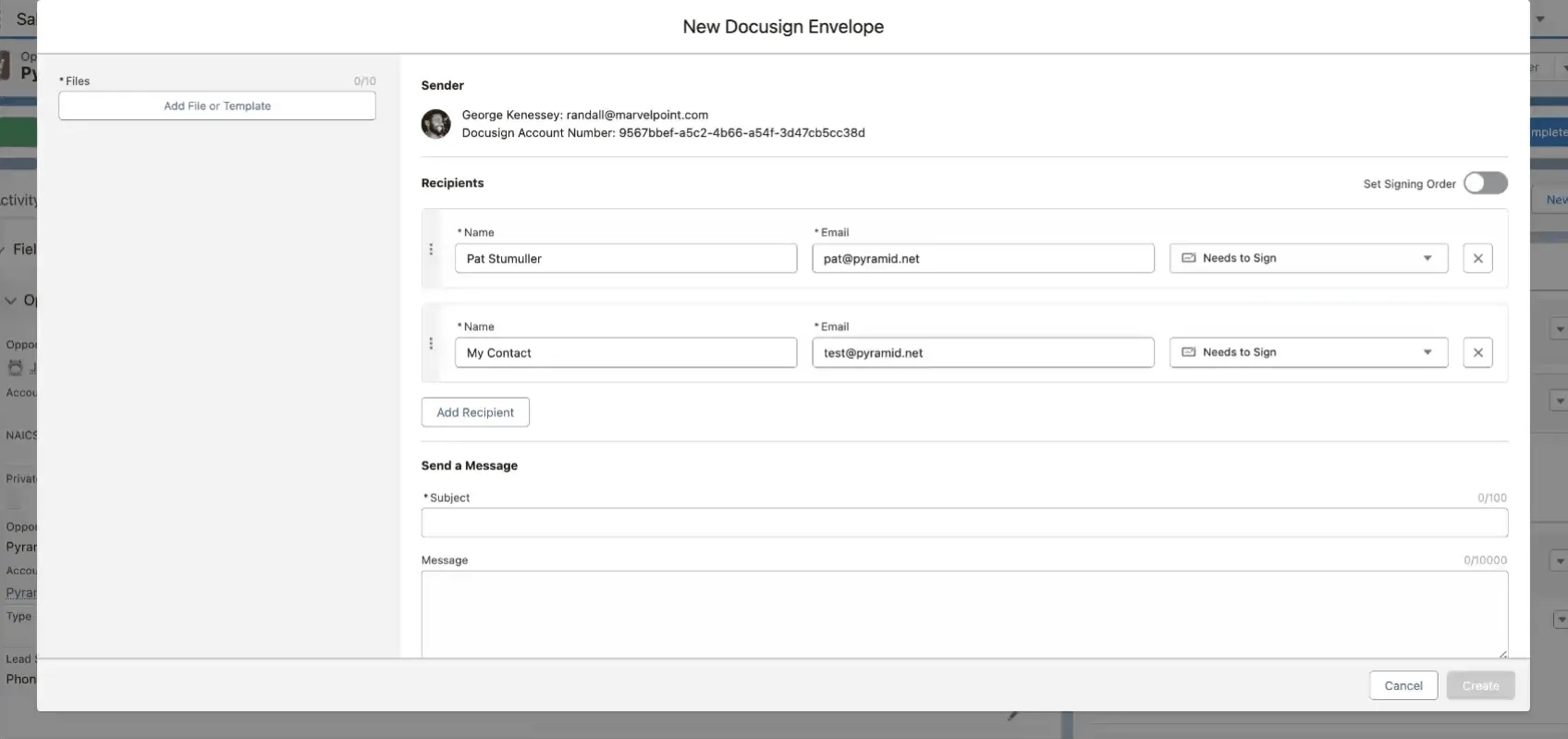Click the Add File or Template button

tap(217, 105)
